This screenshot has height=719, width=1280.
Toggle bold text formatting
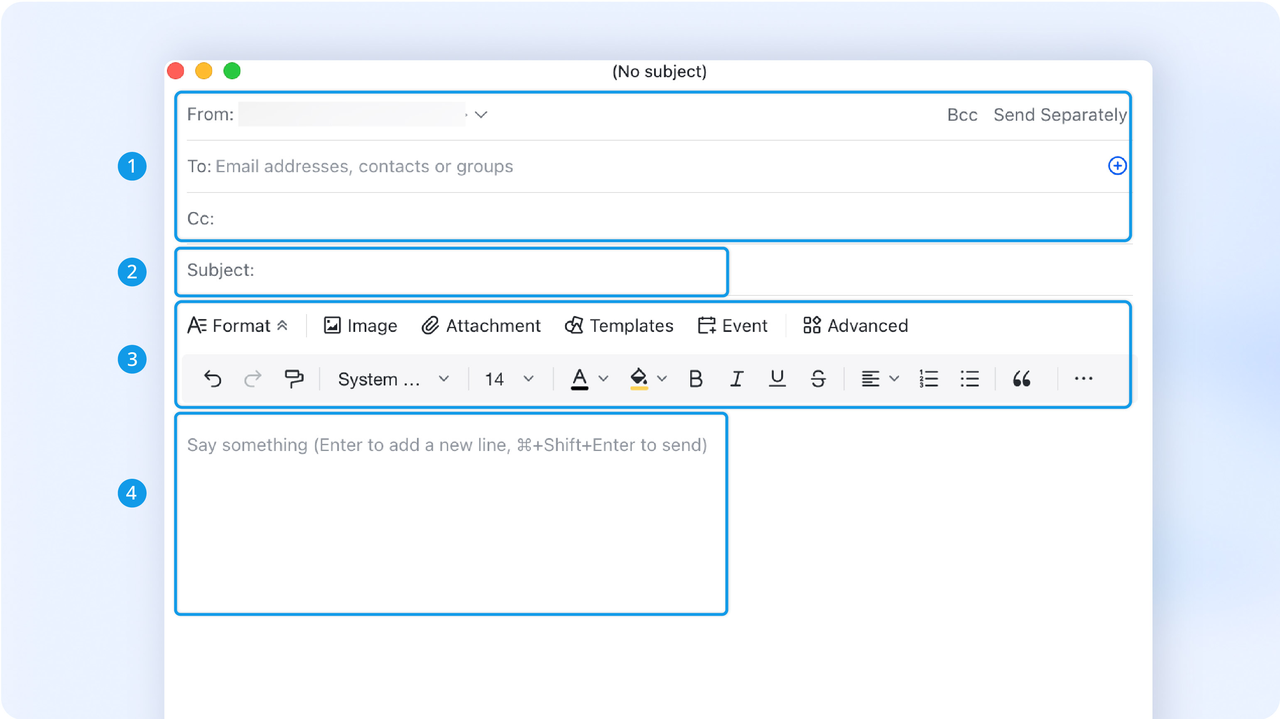(x=696, y=378)
